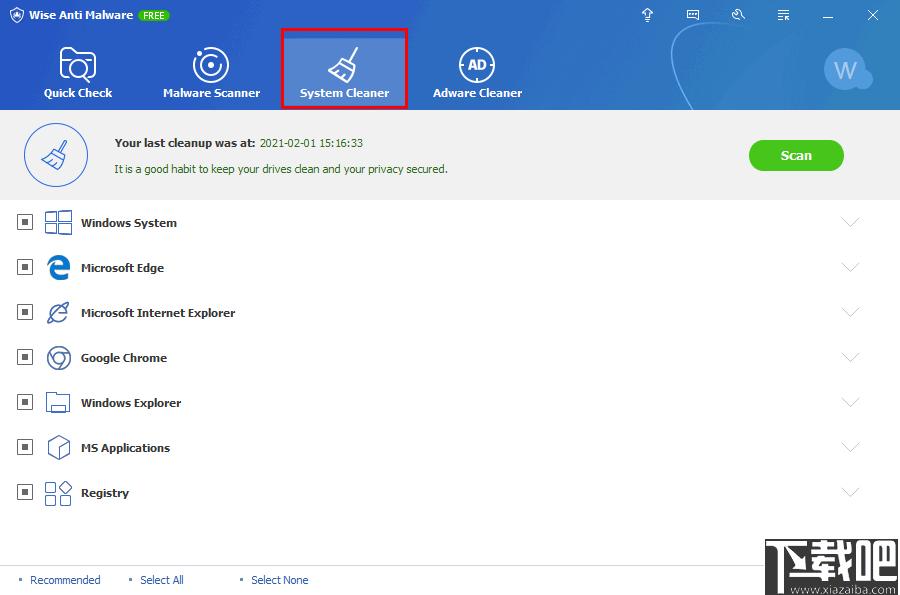
Task: Expand the Microsoft Edge section chevron
Action: [850, 267]
